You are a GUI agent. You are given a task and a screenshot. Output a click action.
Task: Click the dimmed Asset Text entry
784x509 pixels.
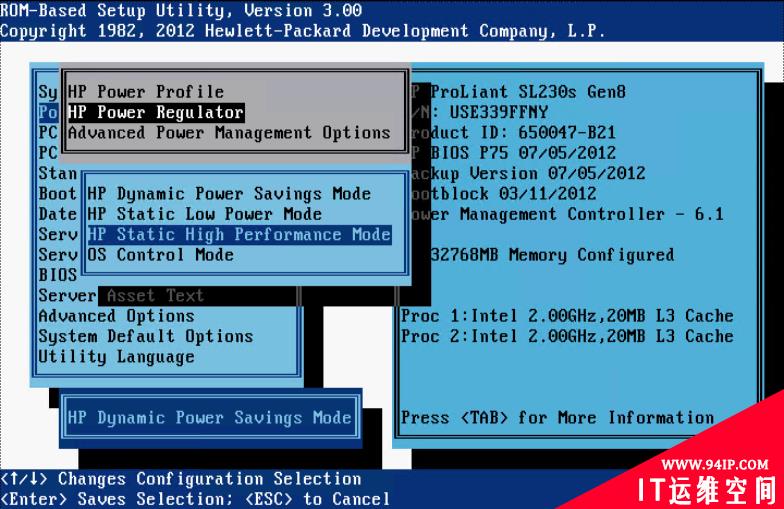pos(156,296)
